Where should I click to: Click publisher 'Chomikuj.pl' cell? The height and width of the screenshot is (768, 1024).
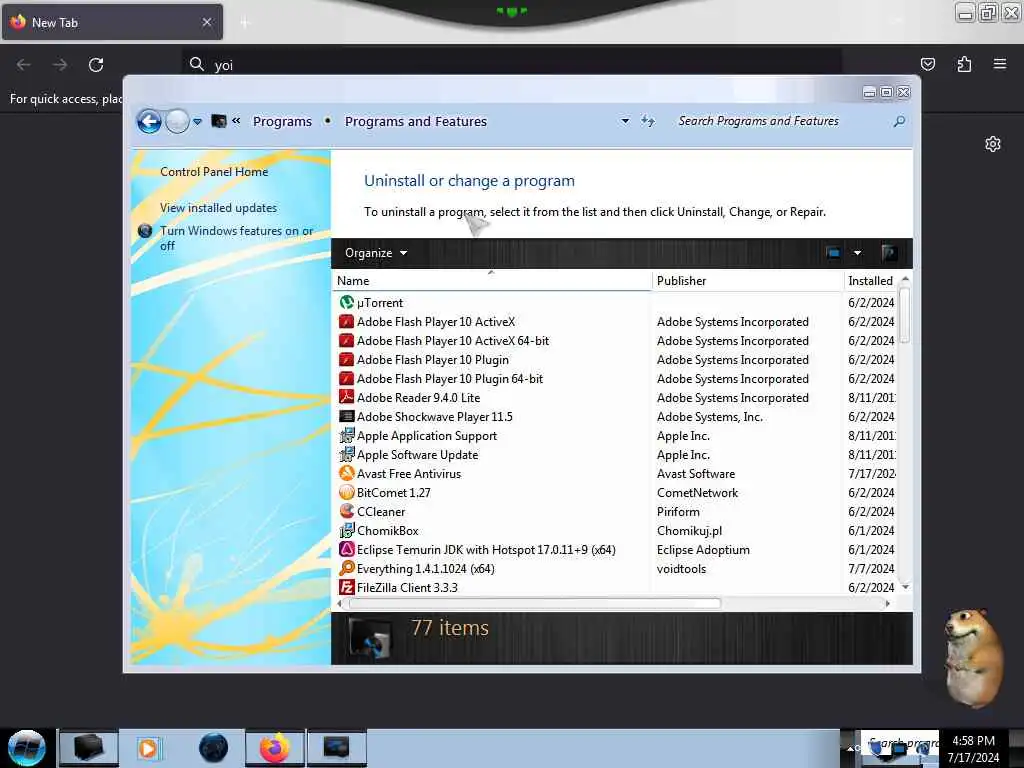(x=689, y=530)
